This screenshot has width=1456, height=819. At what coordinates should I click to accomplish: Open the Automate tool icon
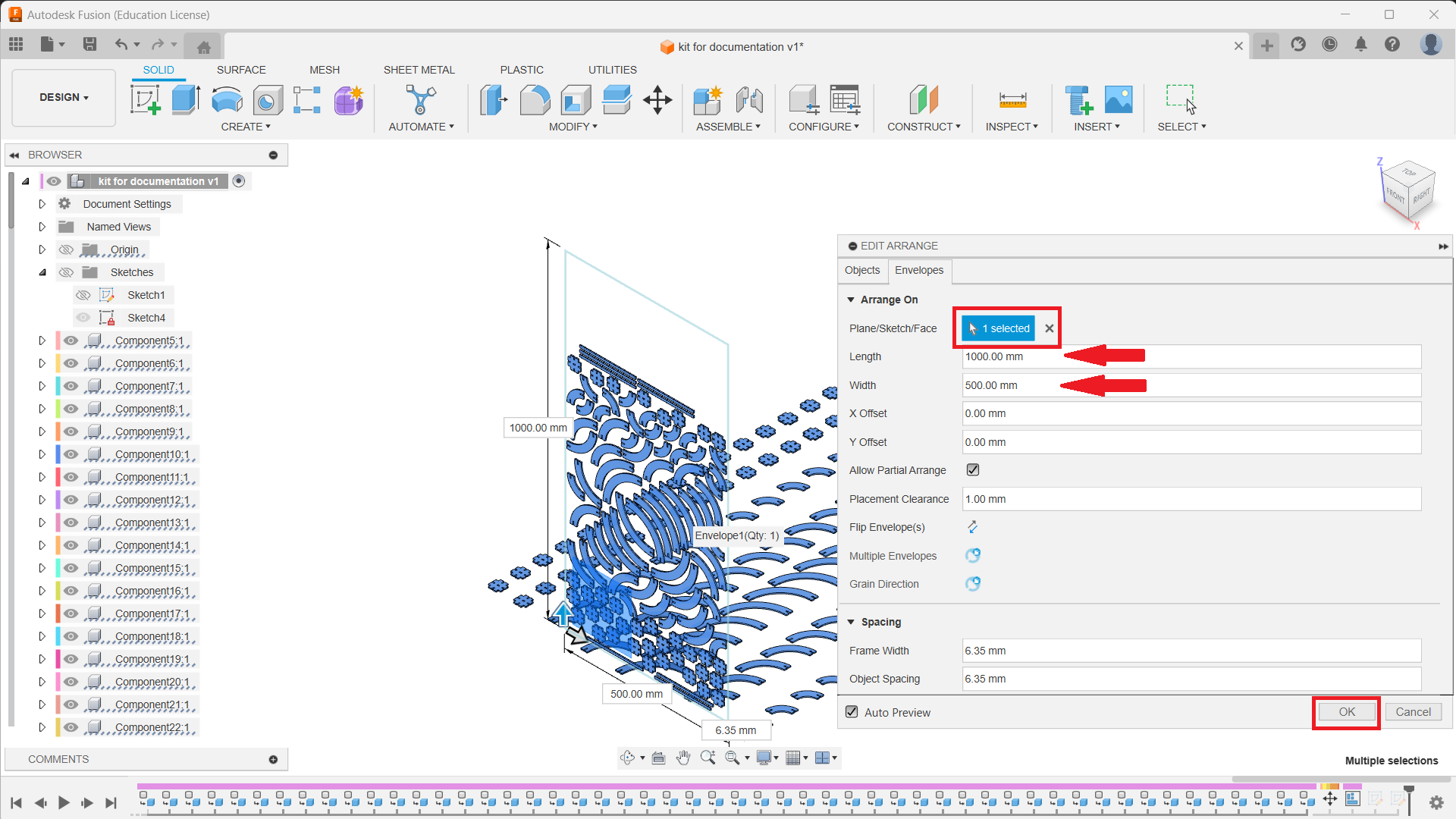(x=420, y=99)
